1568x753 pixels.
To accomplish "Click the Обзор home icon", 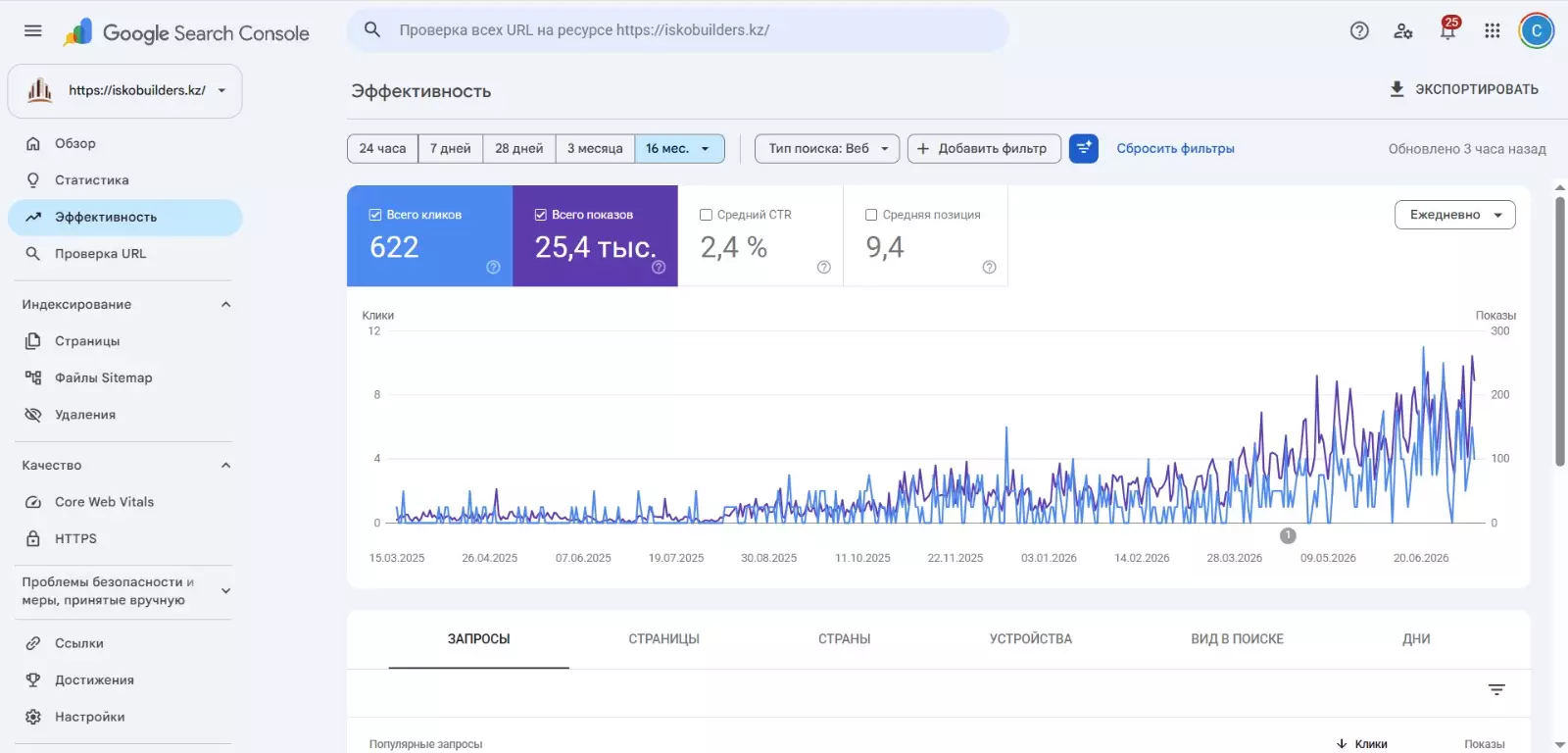I will coord(33,143).
